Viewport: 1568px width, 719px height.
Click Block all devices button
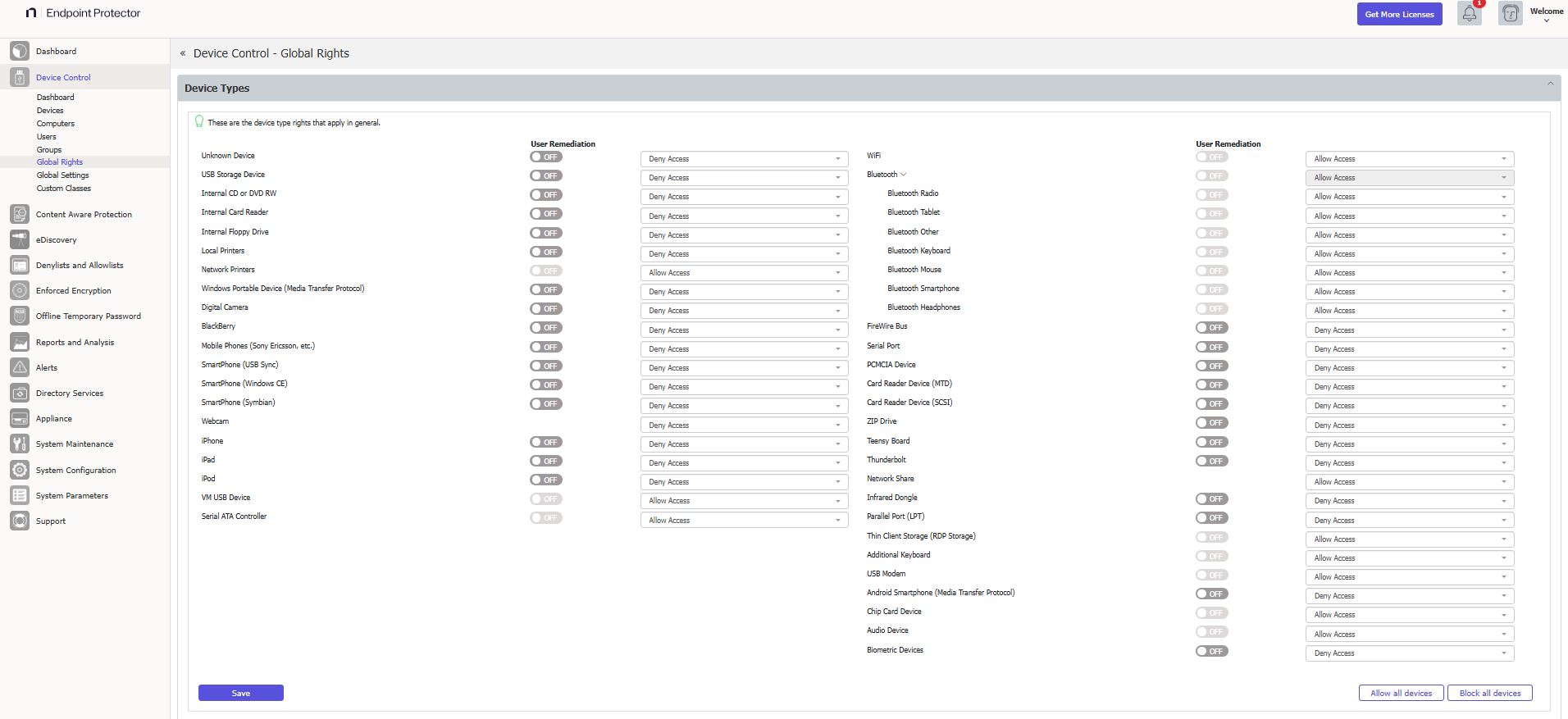(x=1490, y=693)
